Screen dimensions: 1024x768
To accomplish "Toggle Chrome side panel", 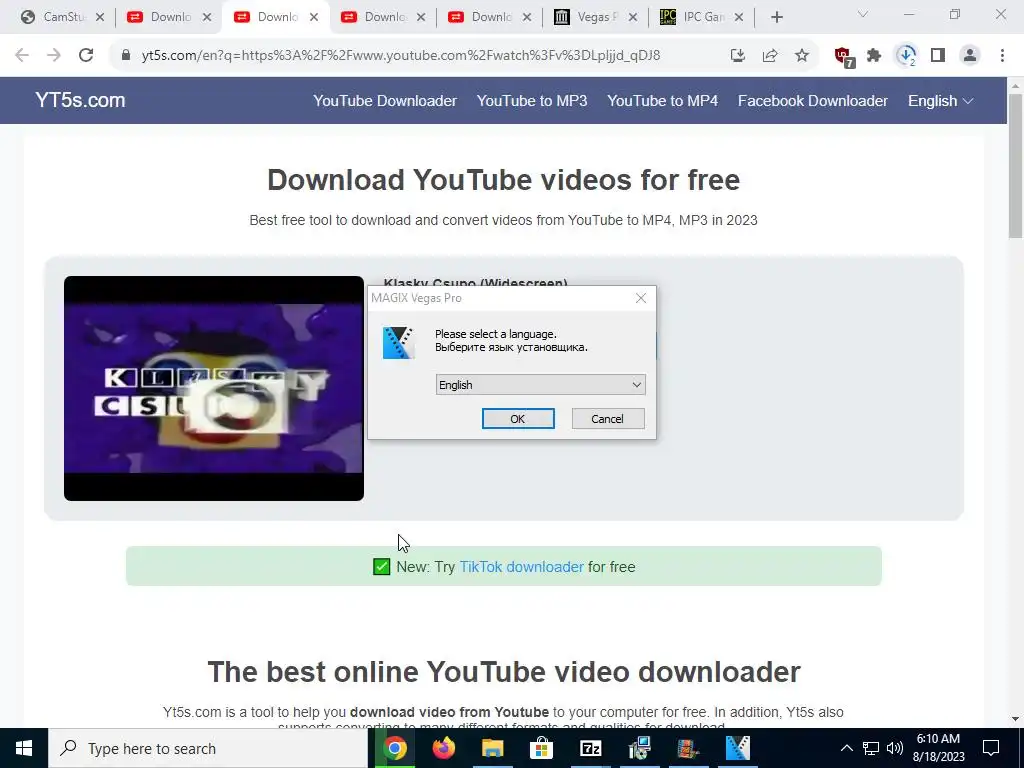I will [x=938, y=56].
